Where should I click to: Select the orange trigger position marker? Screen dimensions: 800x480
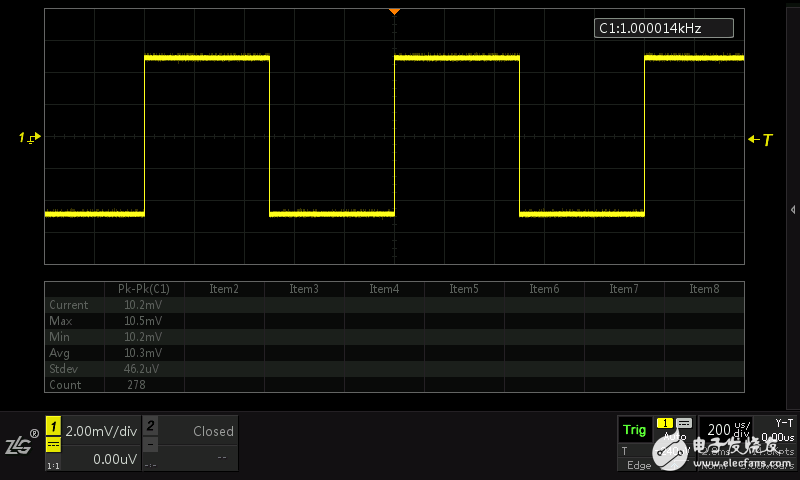click(394, 11)
